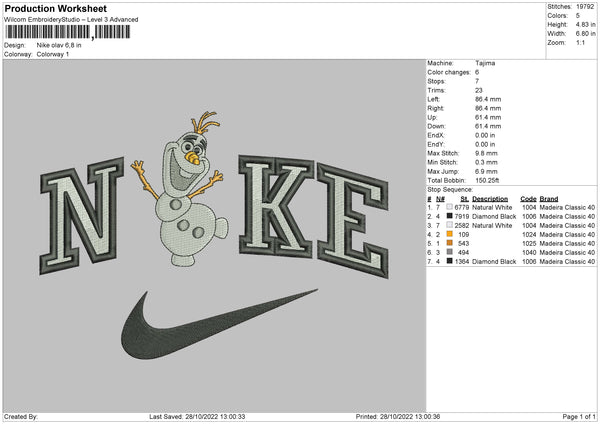Click the embroidered letter N in the preview
This screenshot has width=600, height=424.
pyautogui.click(x=82, y=215)
